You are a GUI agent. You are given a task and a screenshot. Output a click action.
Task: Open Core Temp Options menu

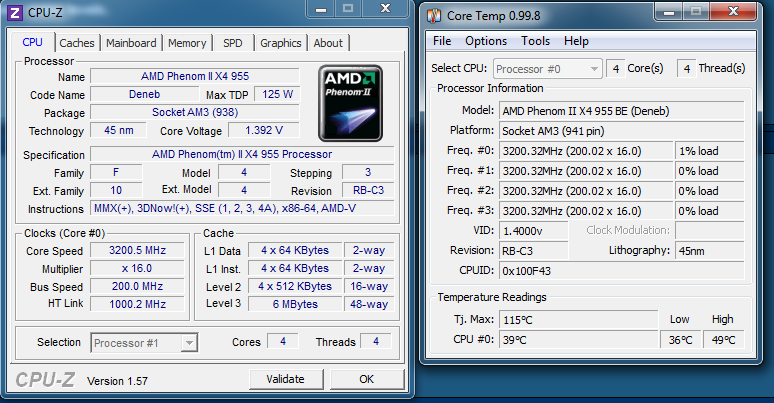point(486,41)
